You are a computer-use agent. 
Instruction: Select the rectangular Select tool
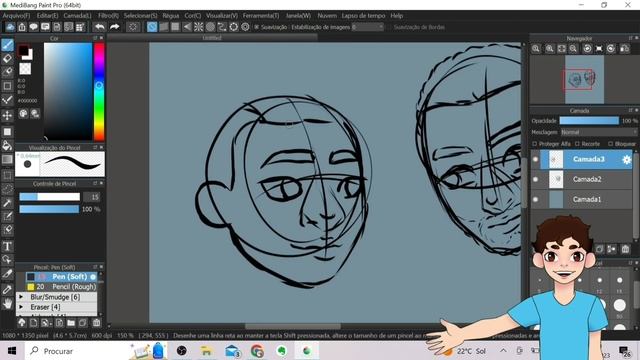[7, 176]
